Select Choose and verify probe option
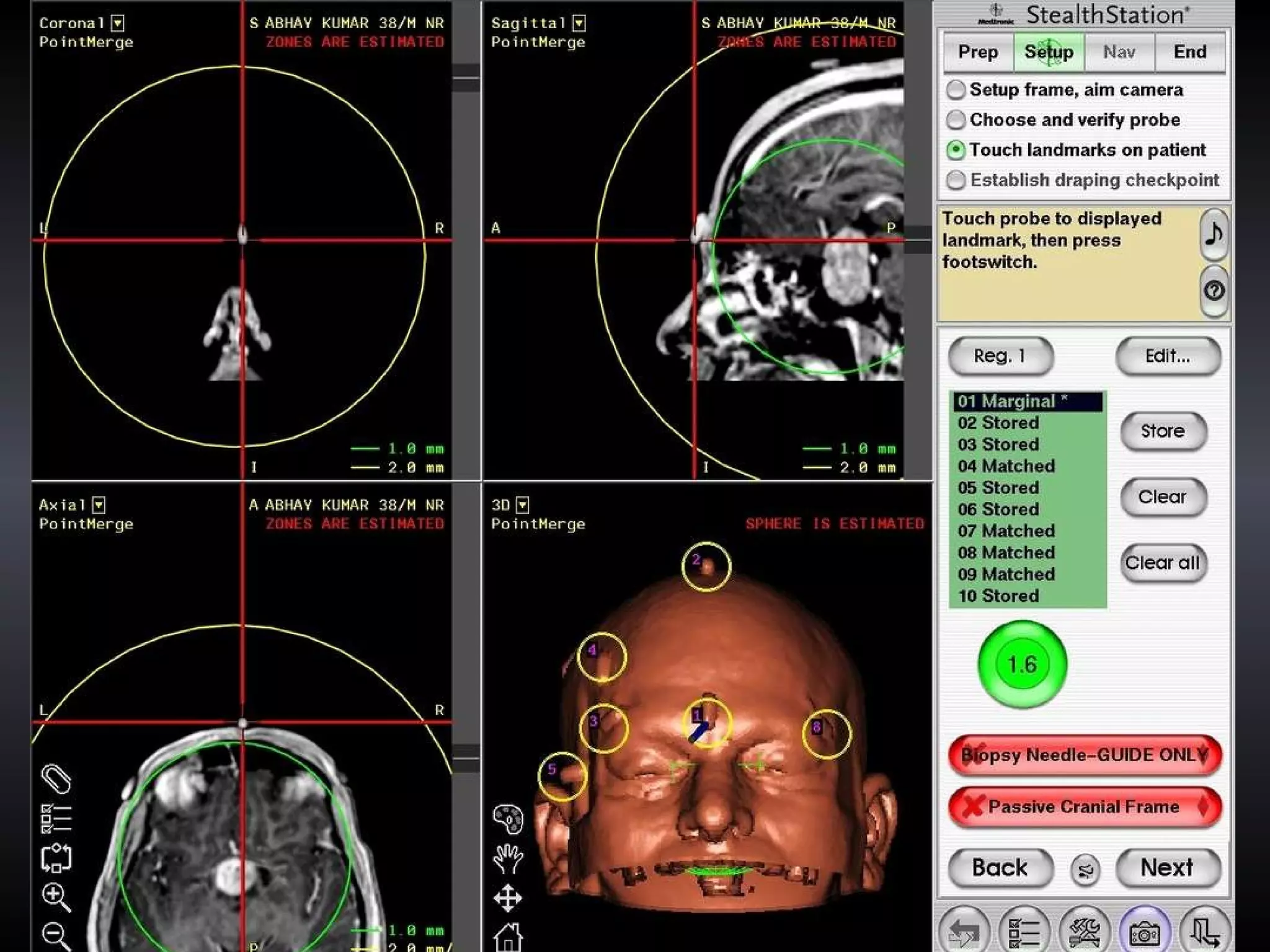The image size is (1270, 952). 956,120
